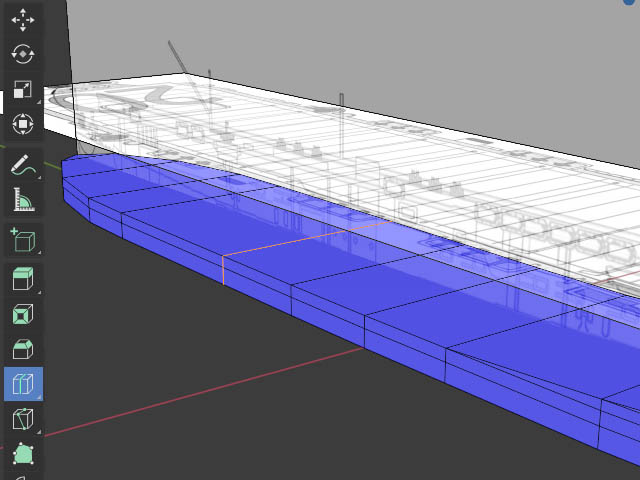Select the Poly Build tool
The width and height of the screenshot is (640, 480).
(23, 453)
